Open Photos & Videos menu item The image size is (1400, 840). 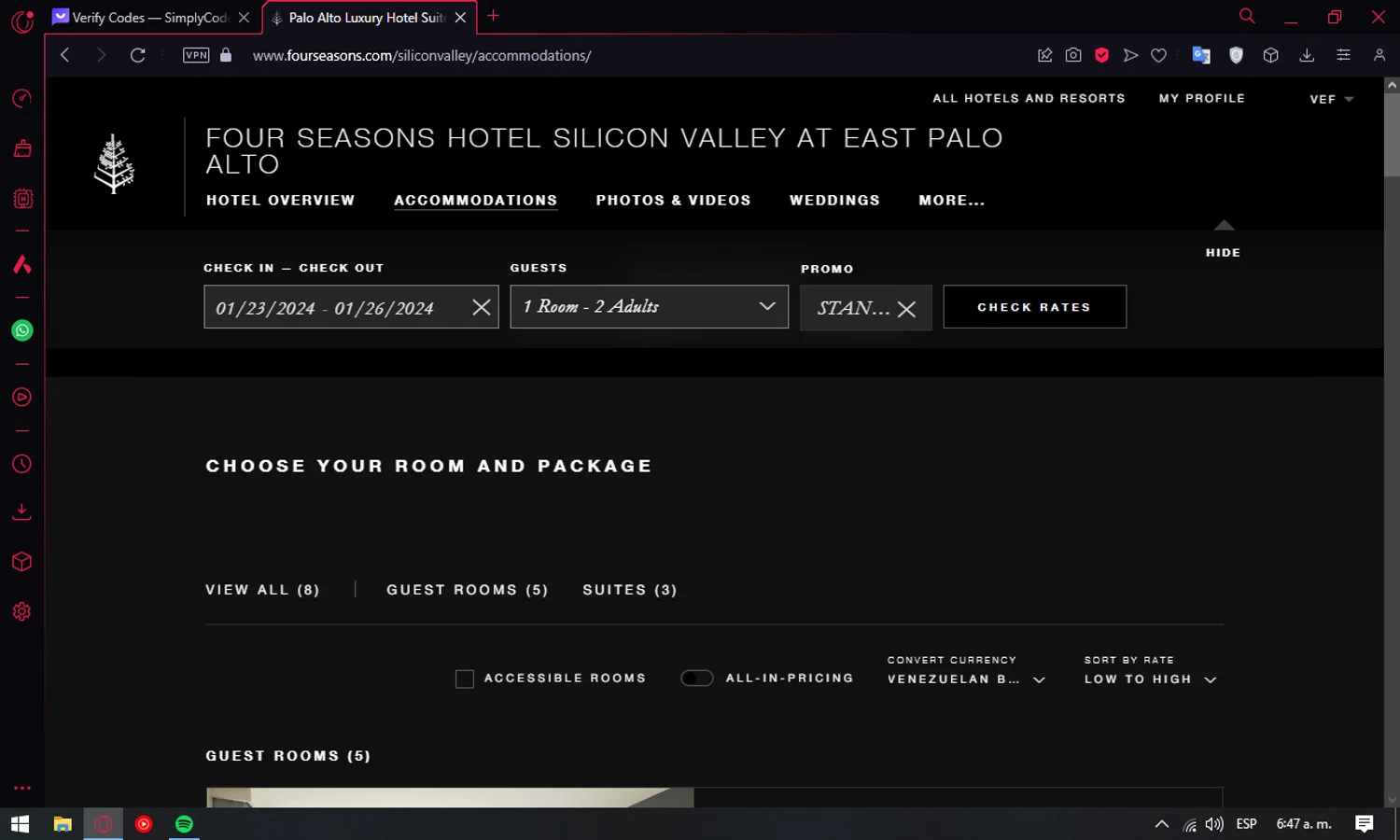coord(673,200)
